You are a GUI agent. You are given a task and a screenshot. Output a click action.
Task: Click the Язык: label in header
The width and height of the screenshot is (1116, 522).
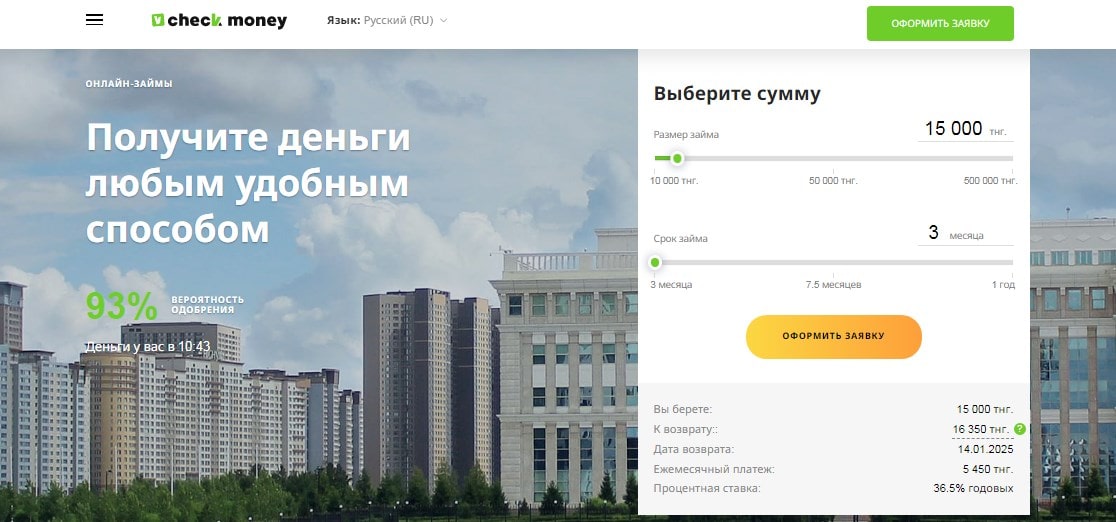343,21
